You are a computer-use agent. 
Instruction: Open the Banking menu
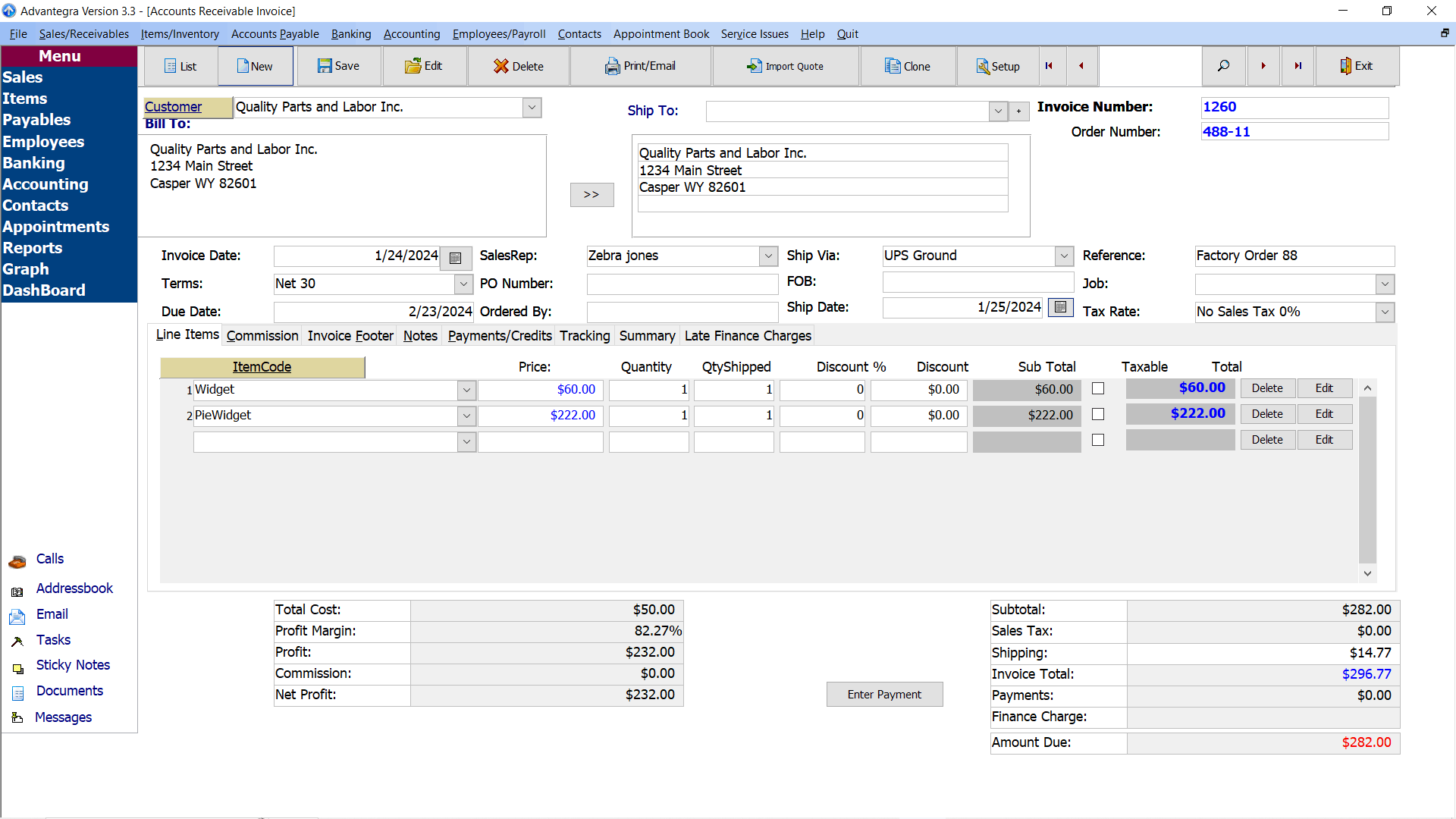click(351, 34)
